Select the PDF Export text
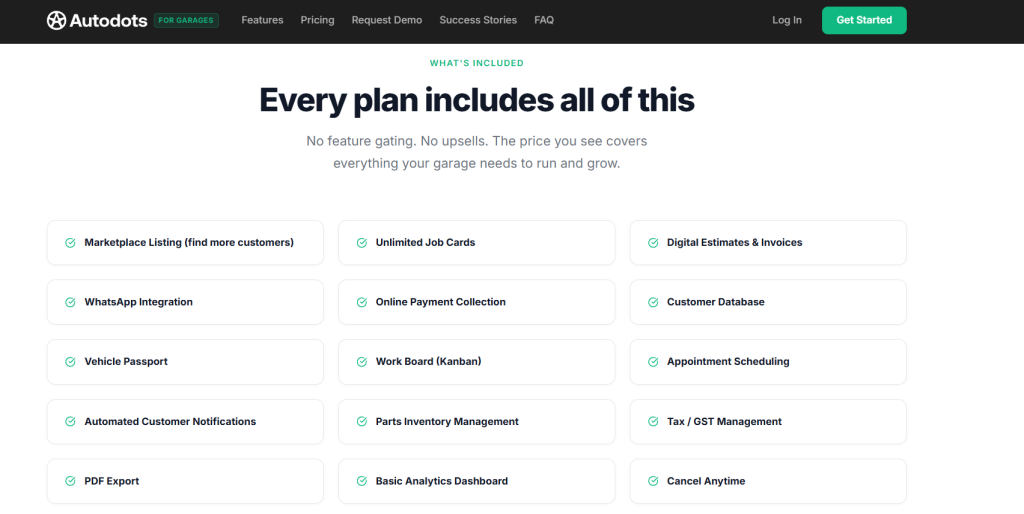The height and width of the screenshot is (514, 1024). coord(112,481)
